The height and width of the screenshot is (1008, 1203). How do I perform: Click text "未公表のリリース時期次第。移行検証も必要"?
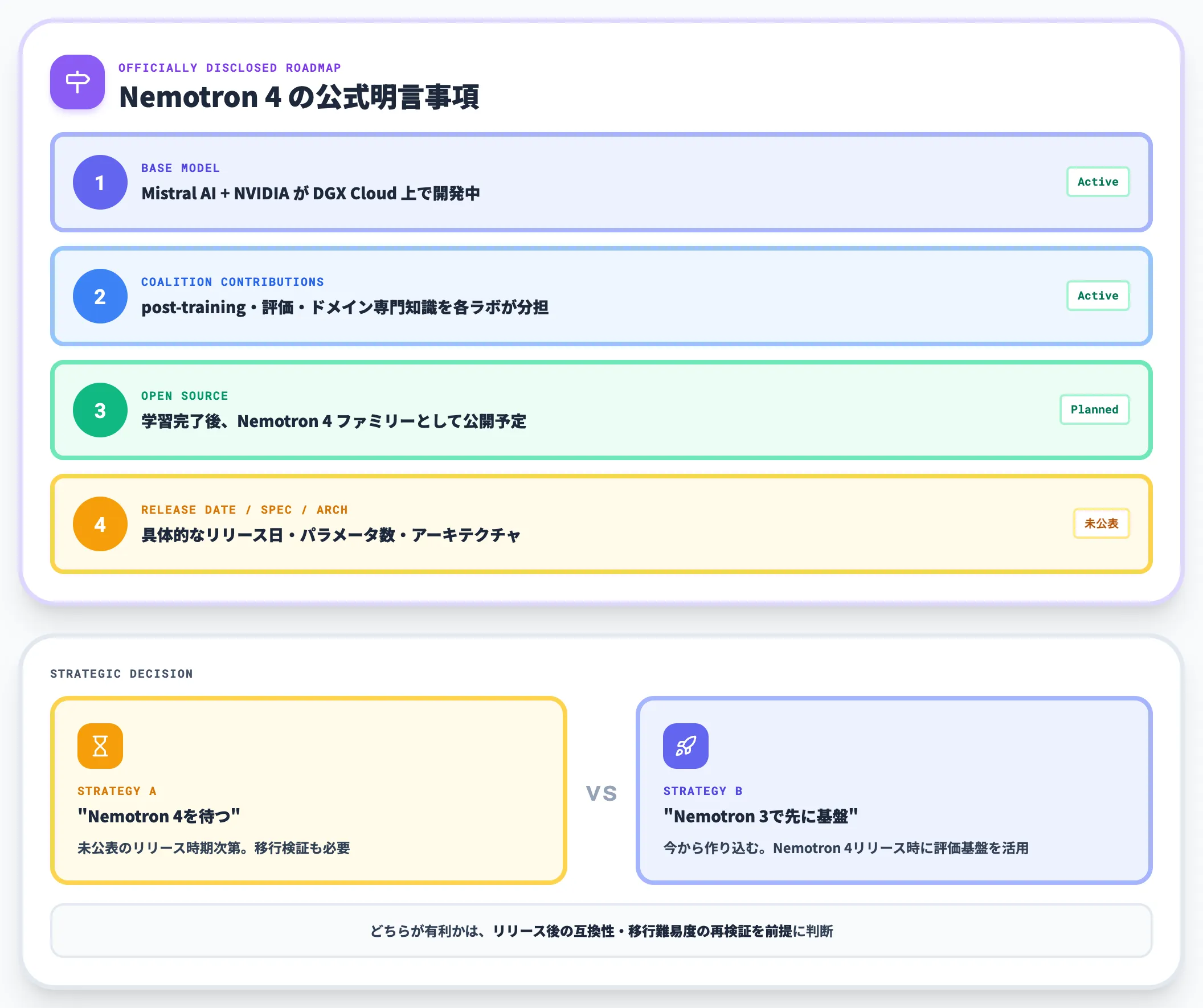(214, 848)
